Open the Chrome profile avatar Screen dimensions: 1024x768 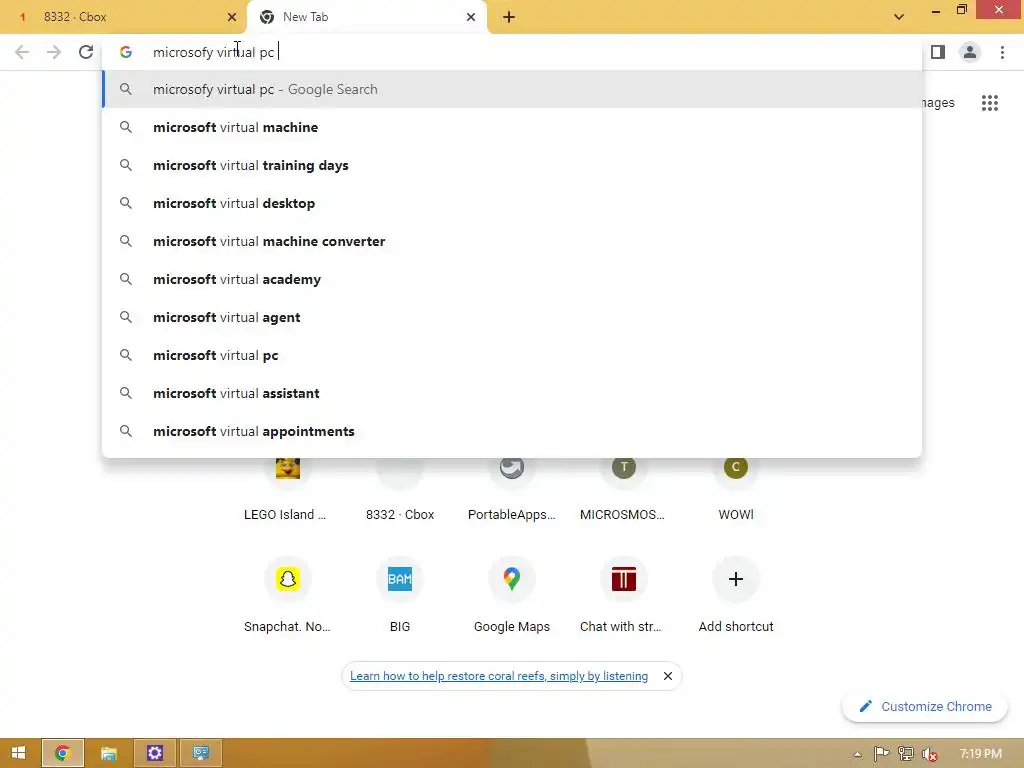(970, 52)
